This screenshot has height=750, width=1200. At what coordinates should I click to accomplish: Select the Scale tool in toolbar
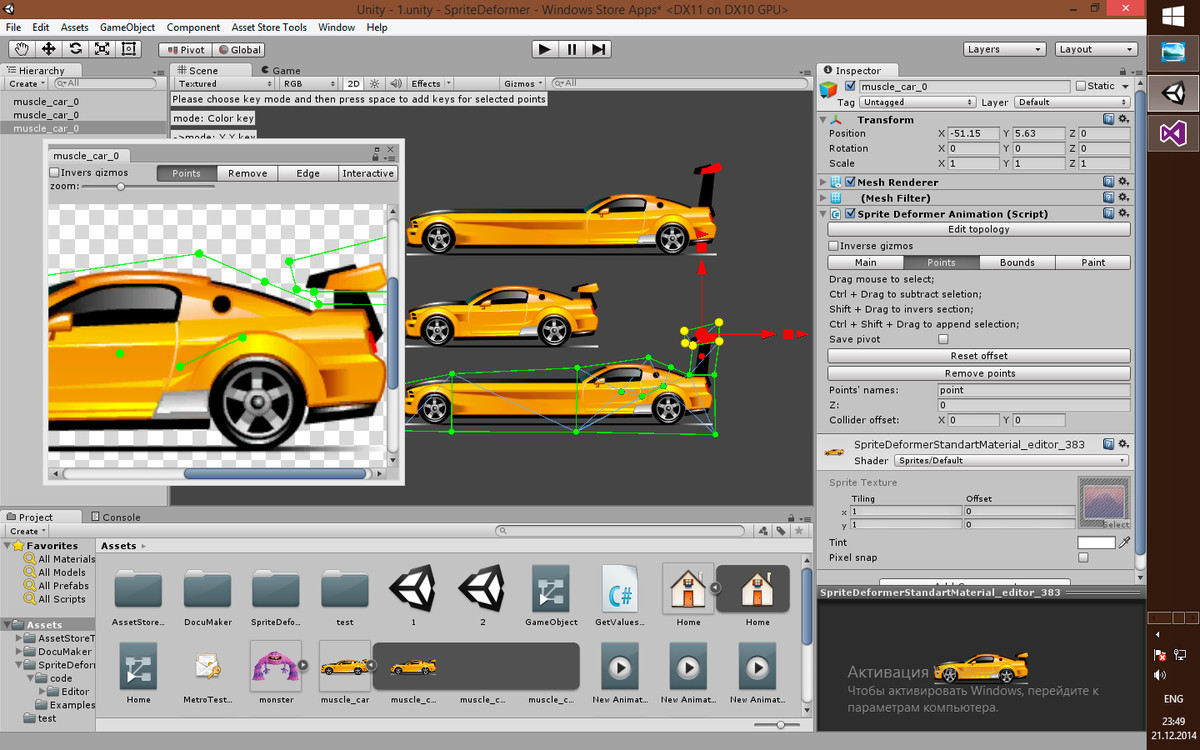[103, 49]
